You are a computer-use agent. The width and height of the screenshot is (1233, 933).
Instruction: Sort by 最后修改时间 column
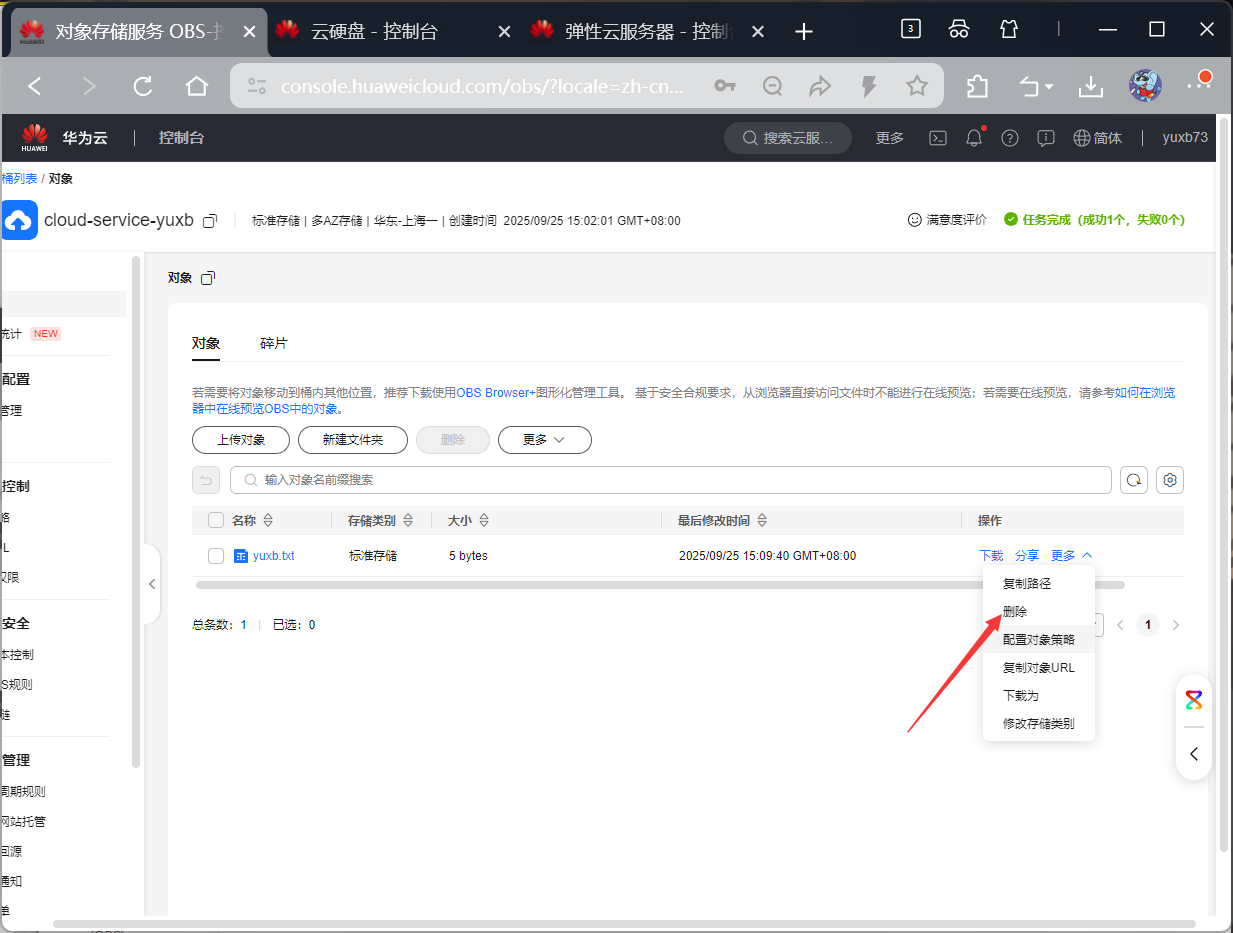point(762,521)
